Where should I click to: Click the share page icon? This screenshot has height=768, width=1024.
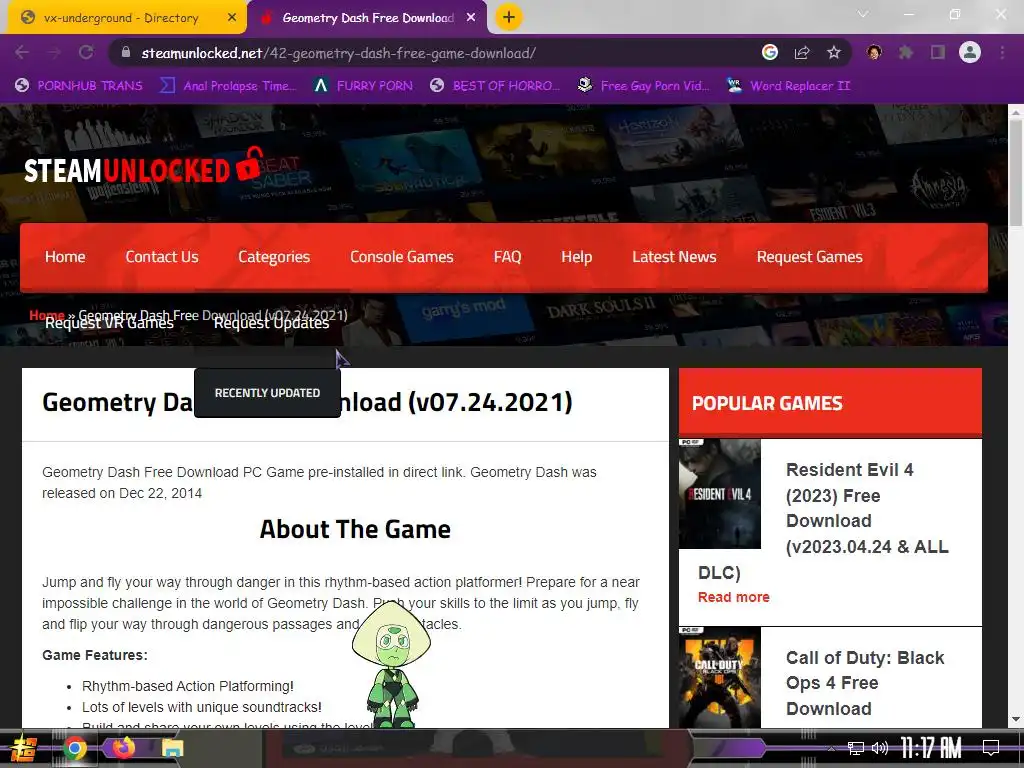(802, 53)
